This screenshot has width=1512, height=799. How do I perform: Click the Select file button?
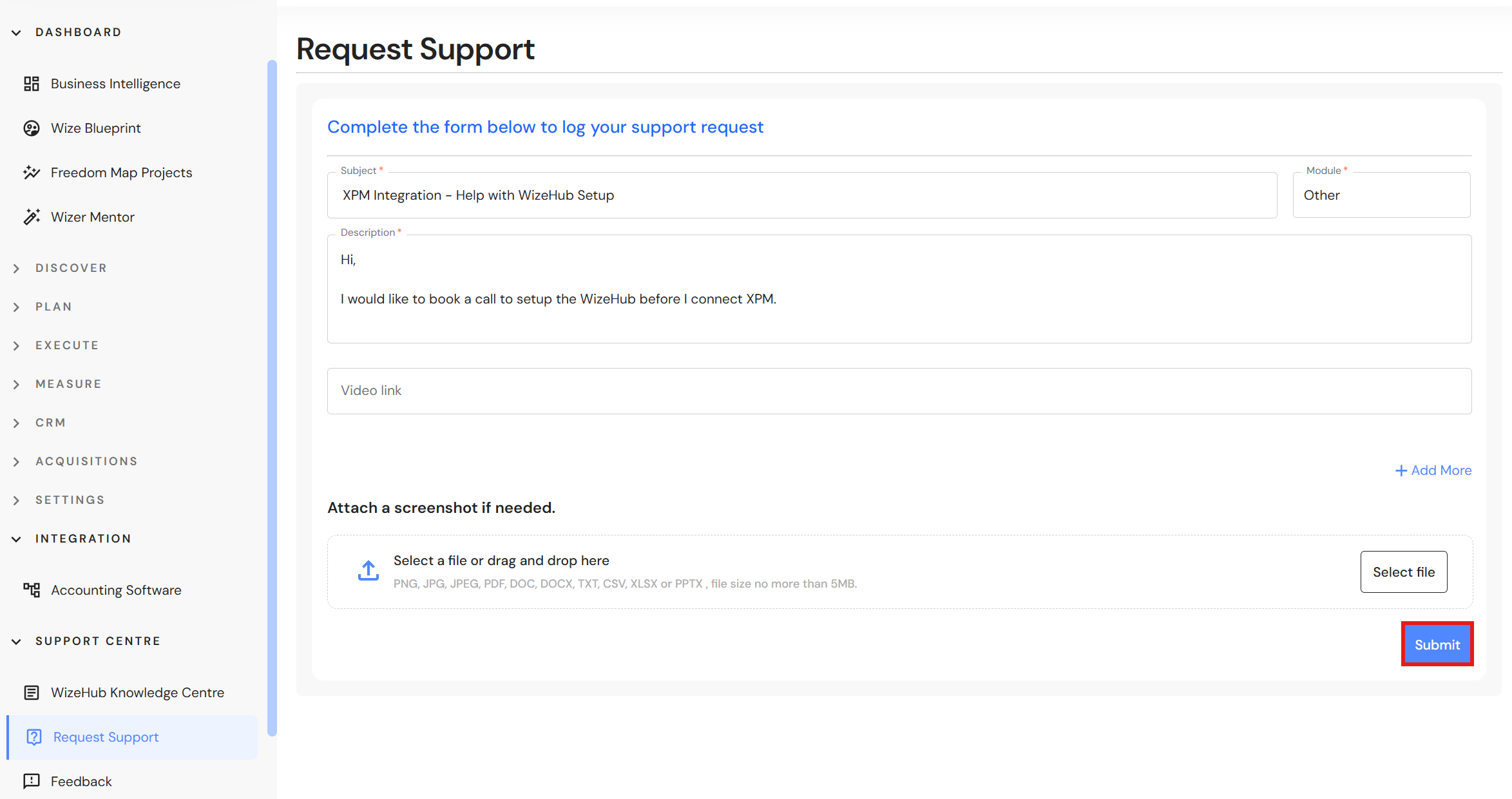pyautogui.click(x=1403, y=572)
